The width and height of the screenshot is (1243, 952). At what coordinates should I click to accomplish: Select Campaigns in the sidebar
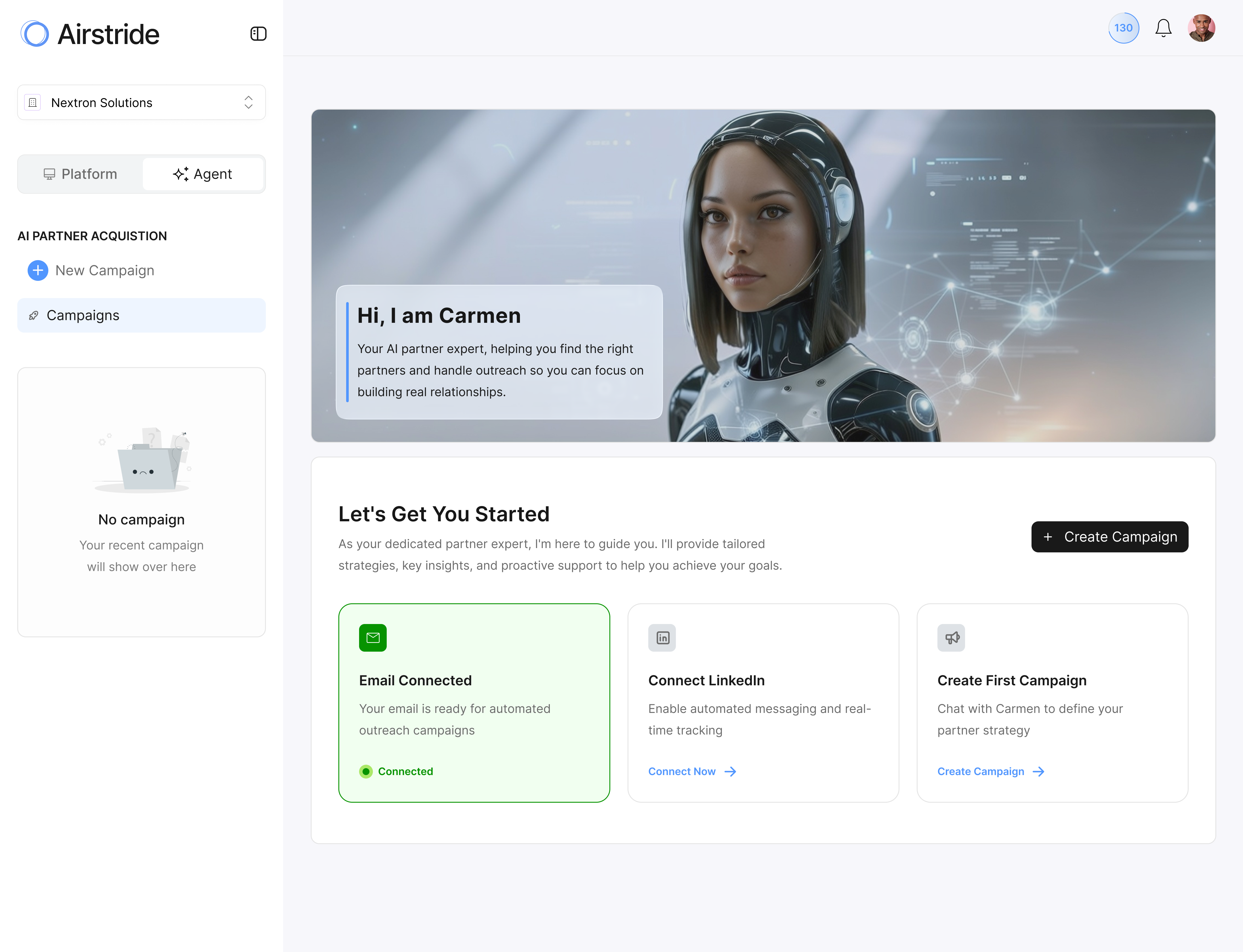(83, 315)
